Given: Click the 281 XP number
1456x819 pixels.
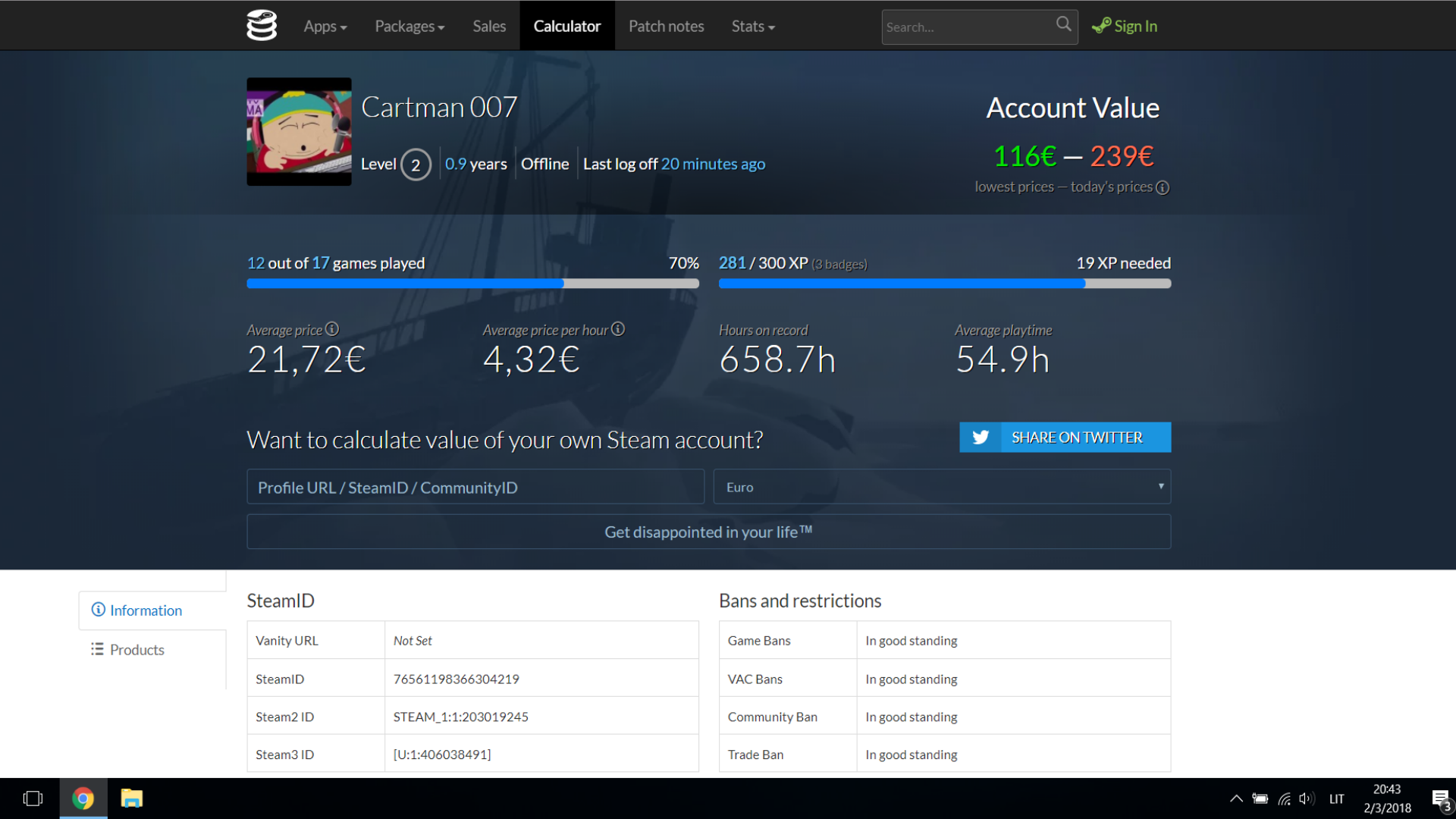Looking at the screenshot, I should [732, 263].
